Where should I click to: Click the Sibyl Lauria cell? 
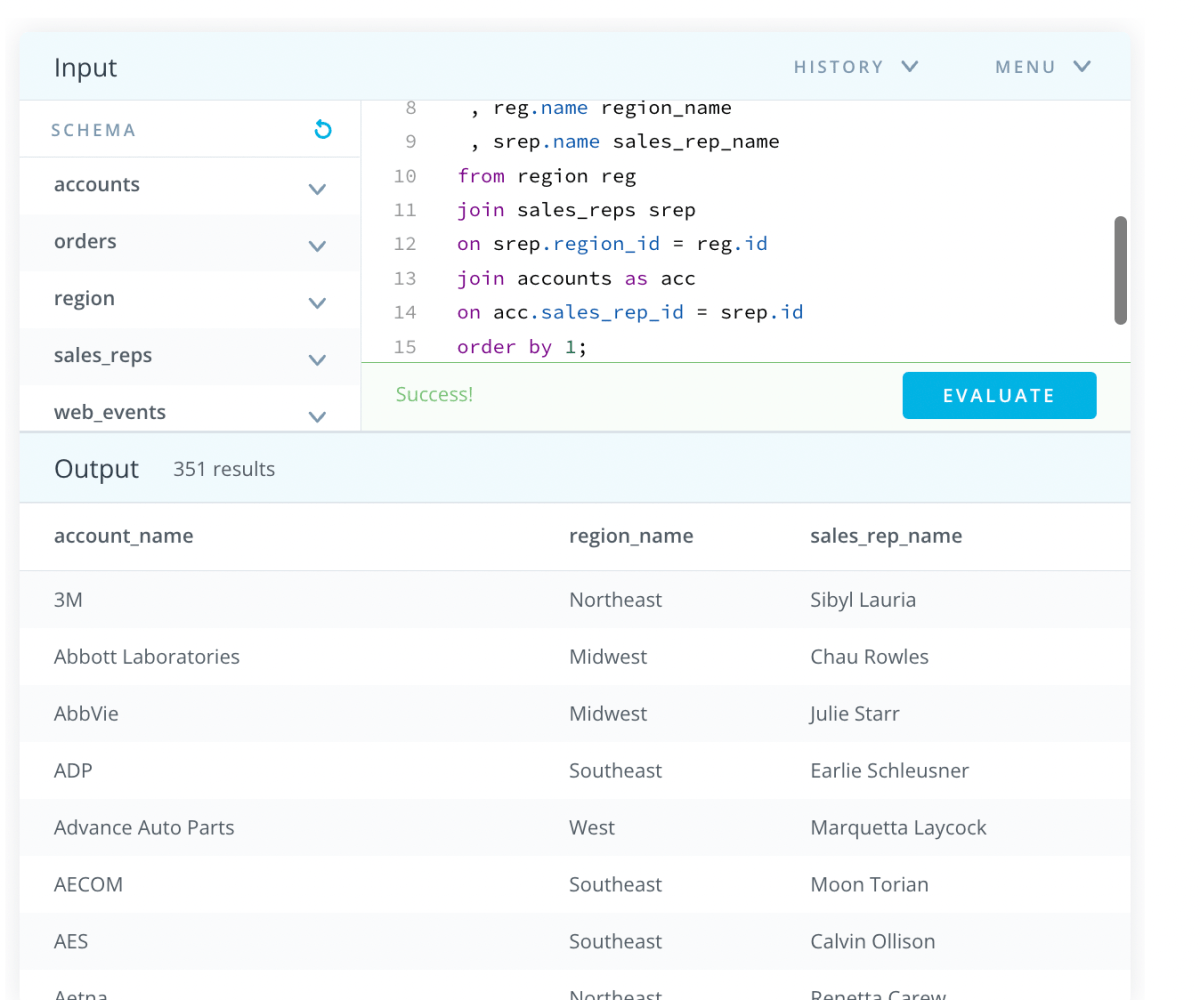[863, 600]
